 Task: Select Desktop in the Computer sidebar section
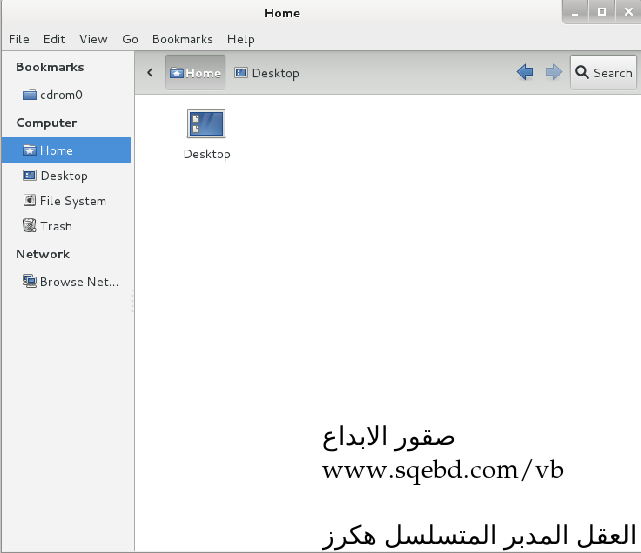pos(63,176)
